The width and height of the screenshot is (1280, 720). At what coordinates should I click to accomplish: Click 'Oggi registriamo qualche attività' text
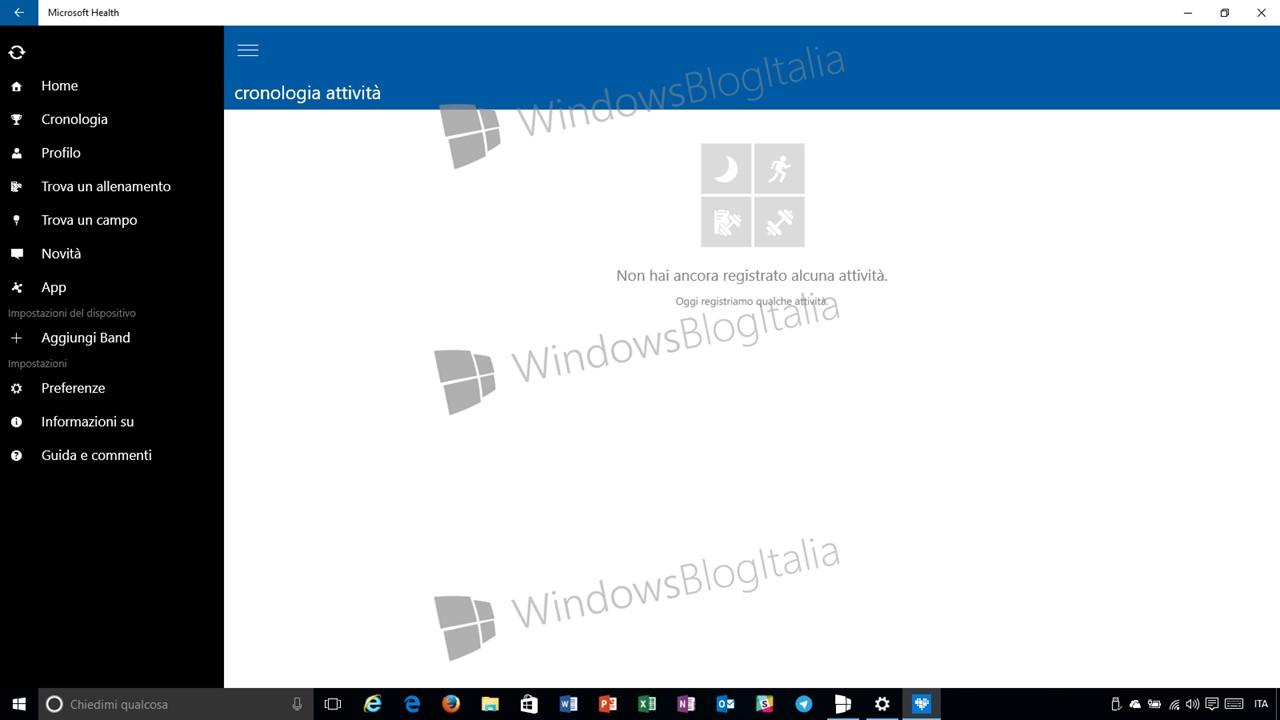[751, 301]
